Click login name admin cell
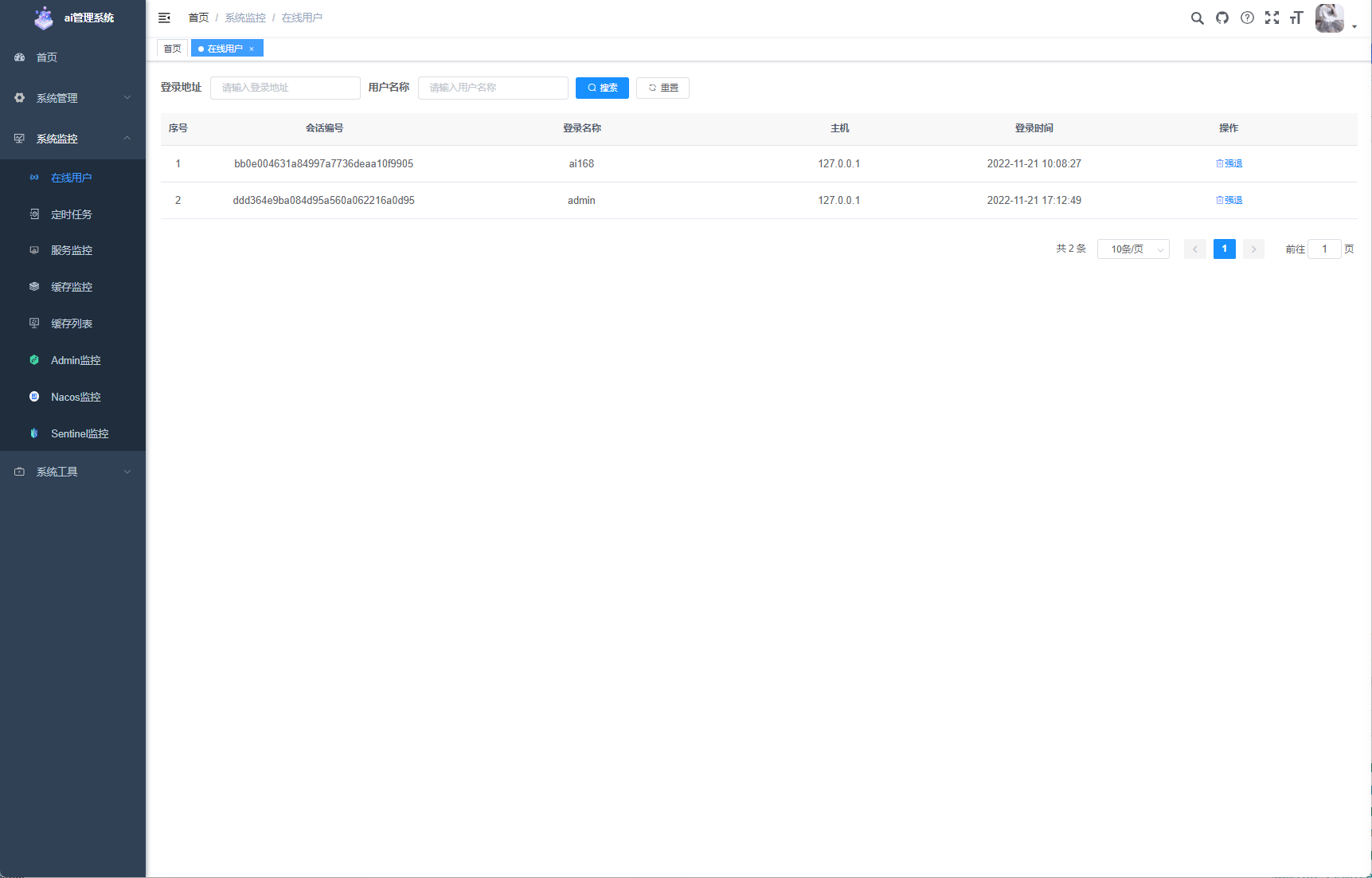This screenshot has width=1372, height=878. pos(581,200)
